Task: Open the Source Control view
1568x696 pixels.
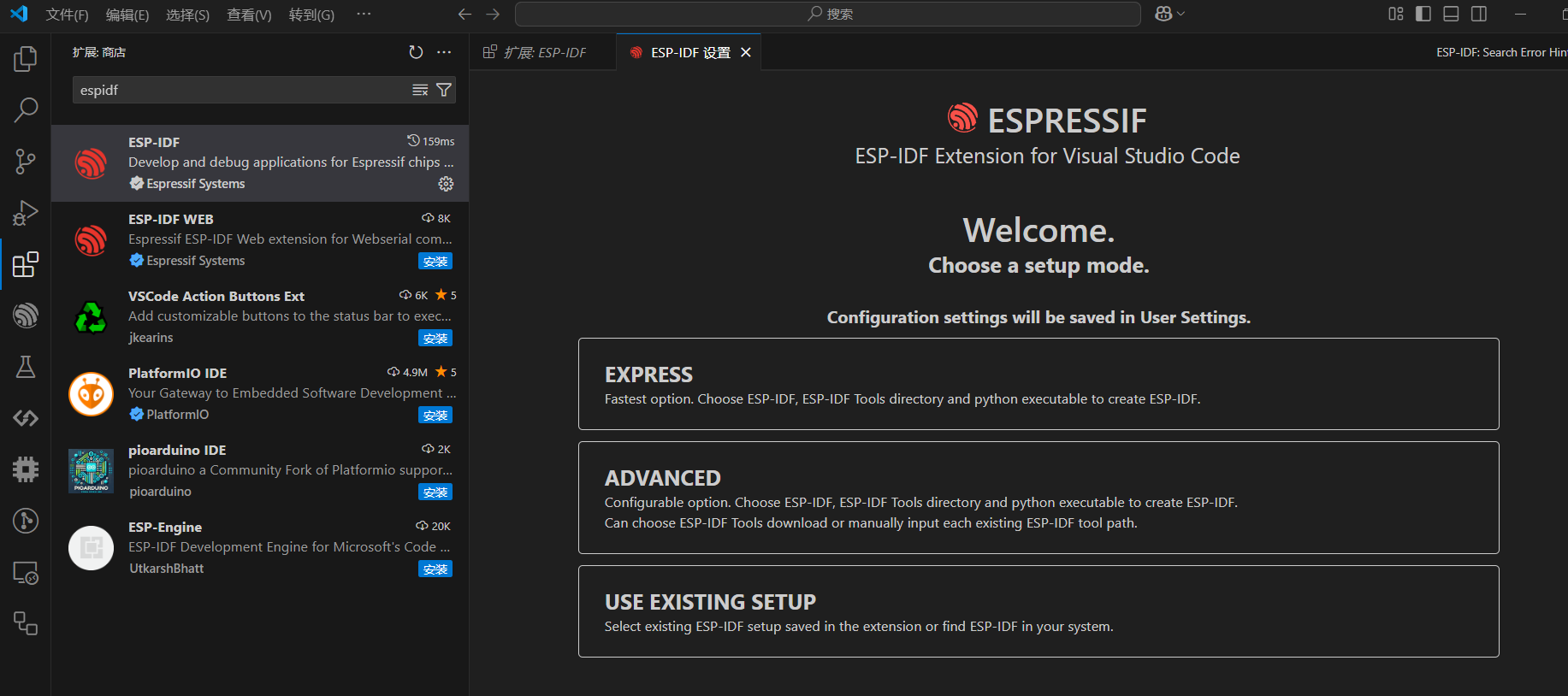Action: tap(26, 162)
